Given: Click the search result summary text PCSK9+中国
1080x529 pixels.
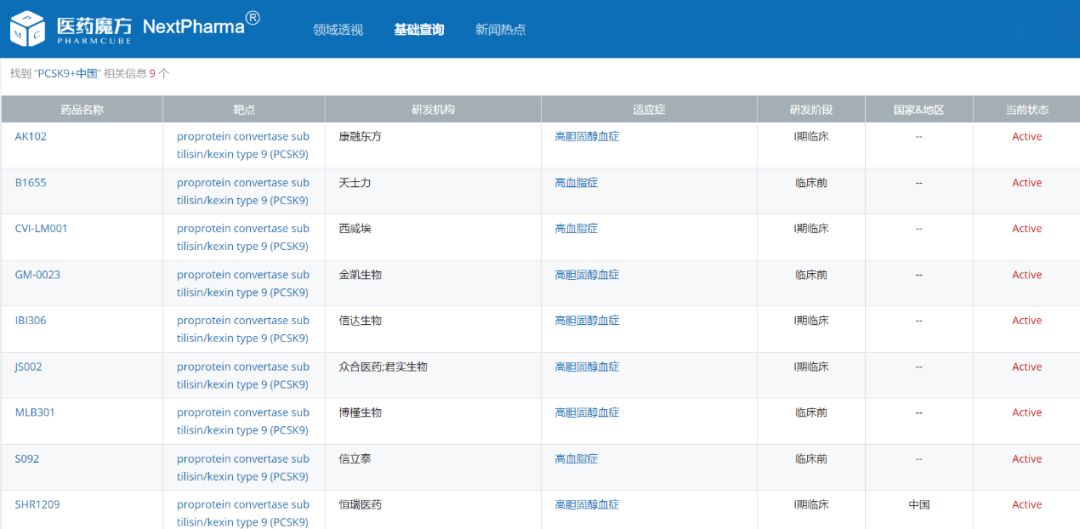Looking at the screenshot, I should tap(69, 74).
